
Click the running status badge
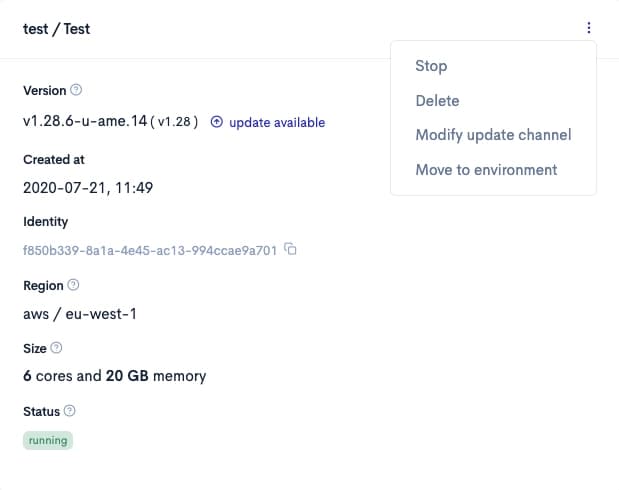(x=48, y=440)
